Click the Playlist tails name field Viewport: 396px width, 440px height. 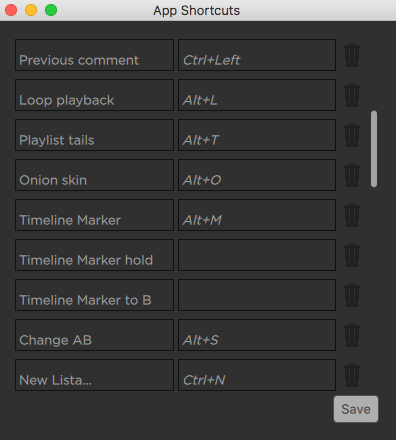[x=94, y=135]
